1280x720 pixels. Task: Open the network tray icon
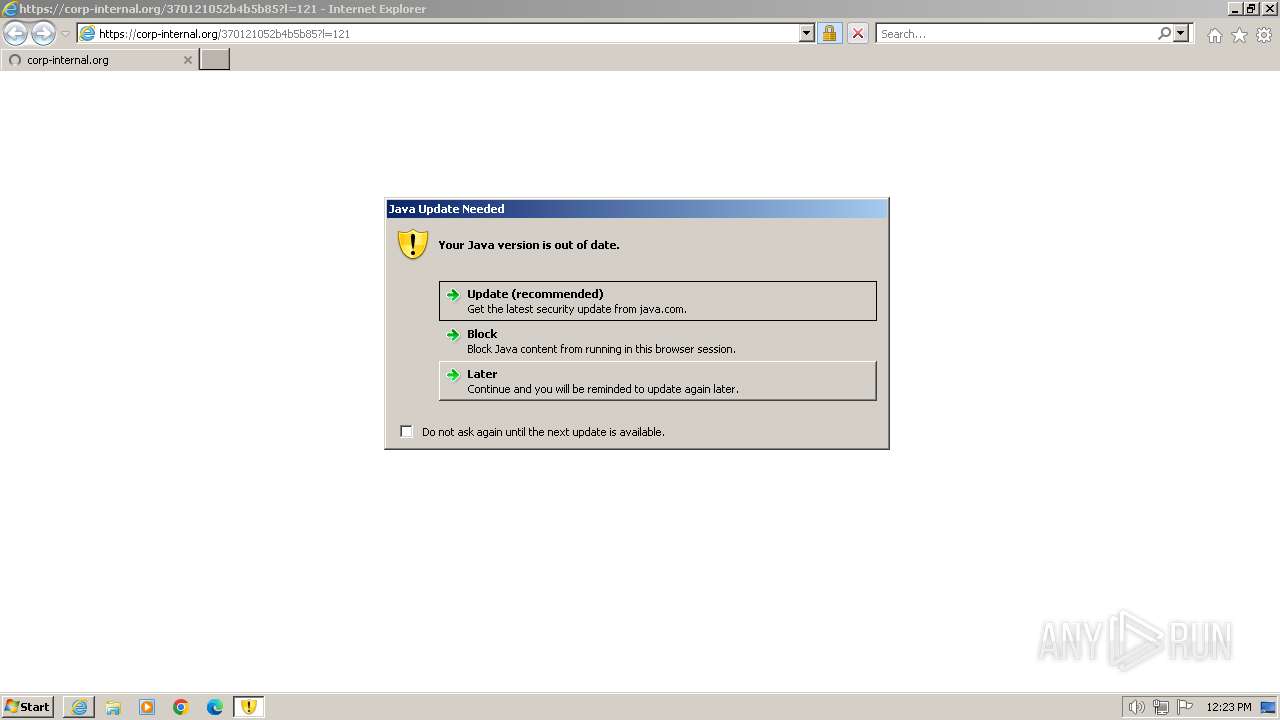point(1161,707)
